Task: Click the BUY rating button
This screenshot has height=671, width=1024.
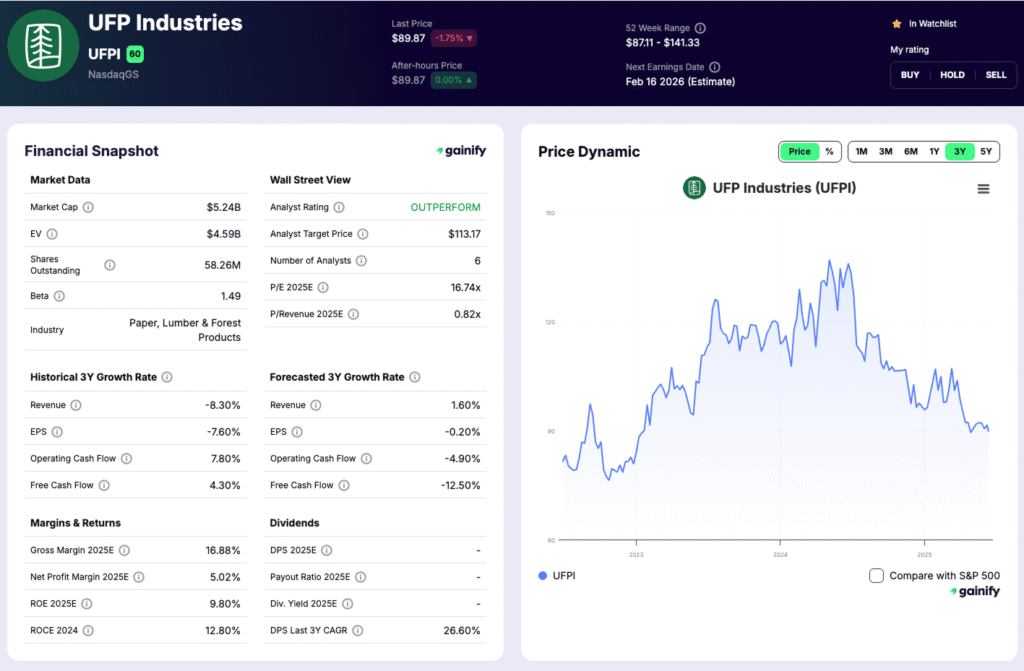Action: [x=909, y=74]
